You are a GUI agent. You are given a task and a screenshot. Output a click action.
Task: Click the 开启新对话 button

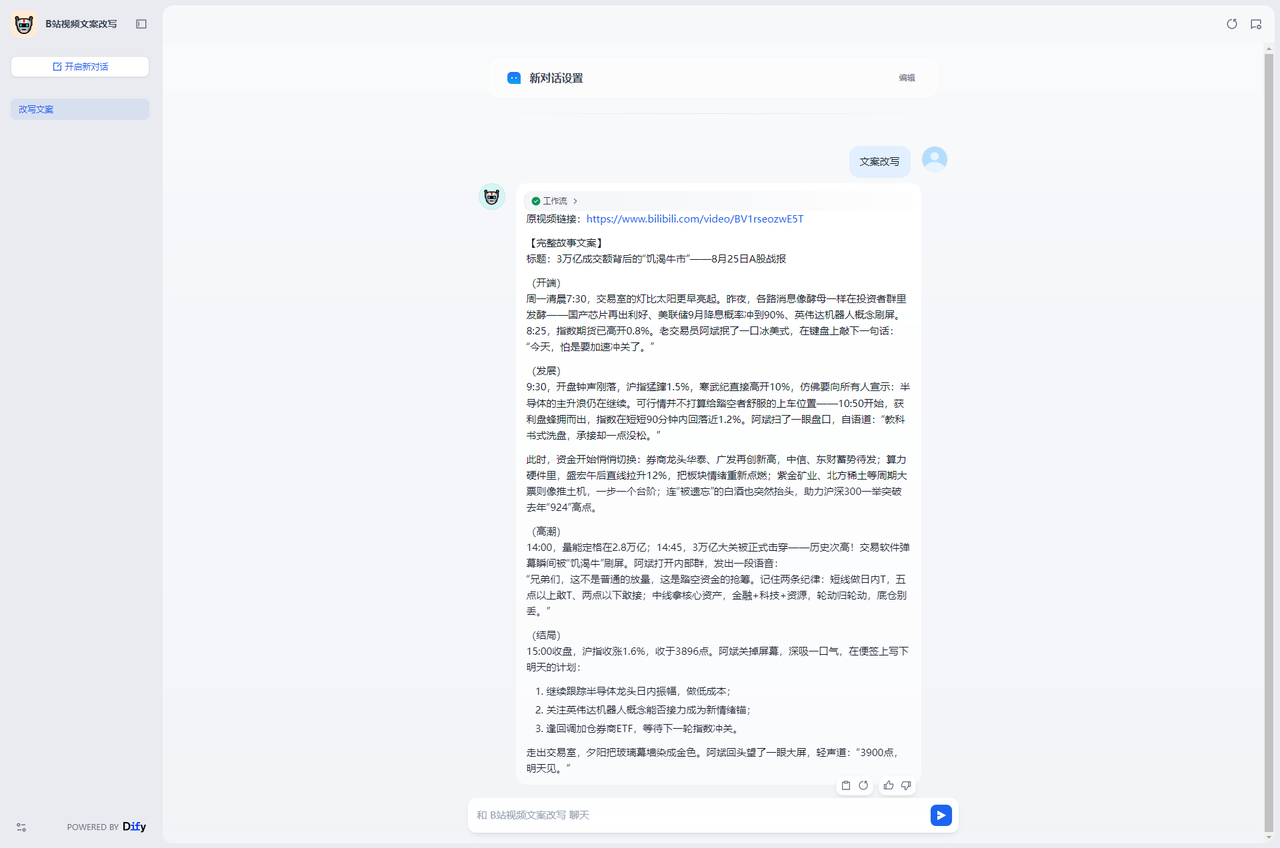(x=80, y=66)
